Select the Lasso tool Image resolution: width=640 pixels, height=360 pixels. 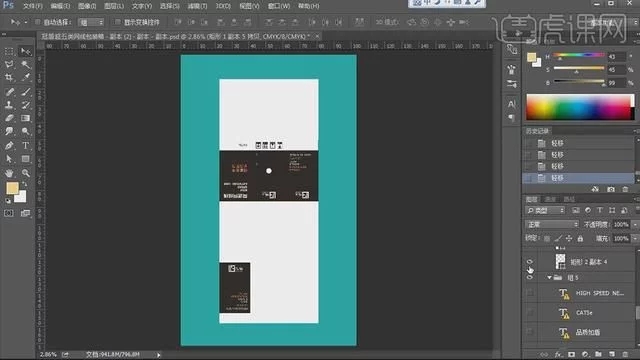(x=9, y=64)
